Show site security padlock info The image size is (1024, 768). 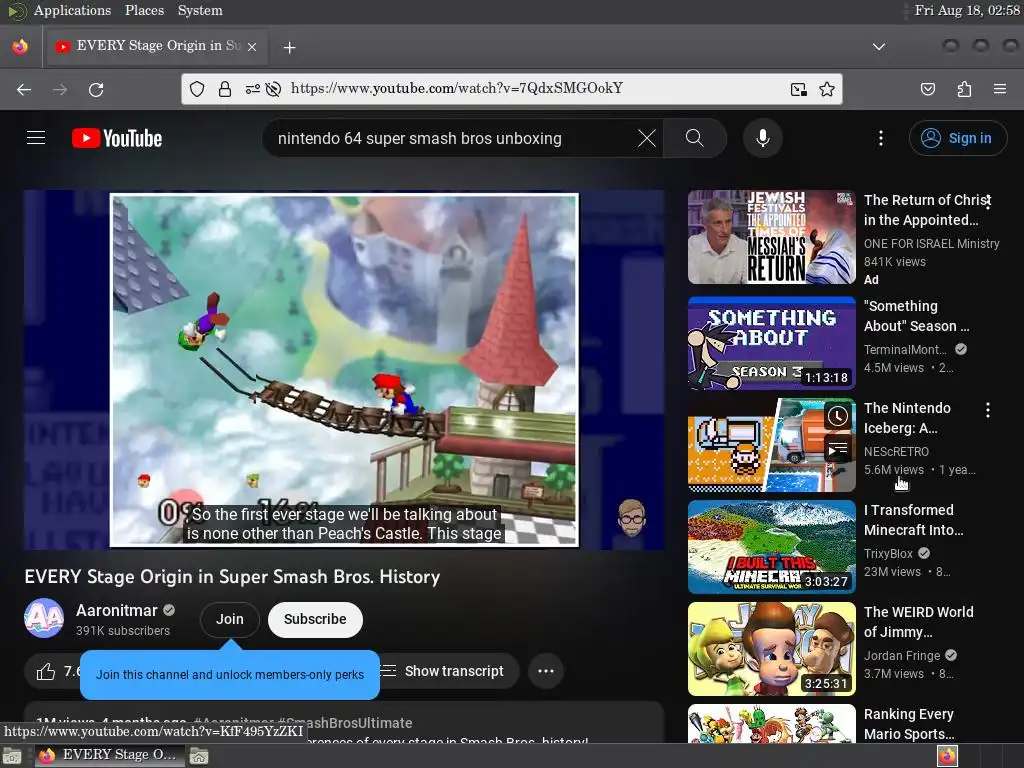pos(225,89)
